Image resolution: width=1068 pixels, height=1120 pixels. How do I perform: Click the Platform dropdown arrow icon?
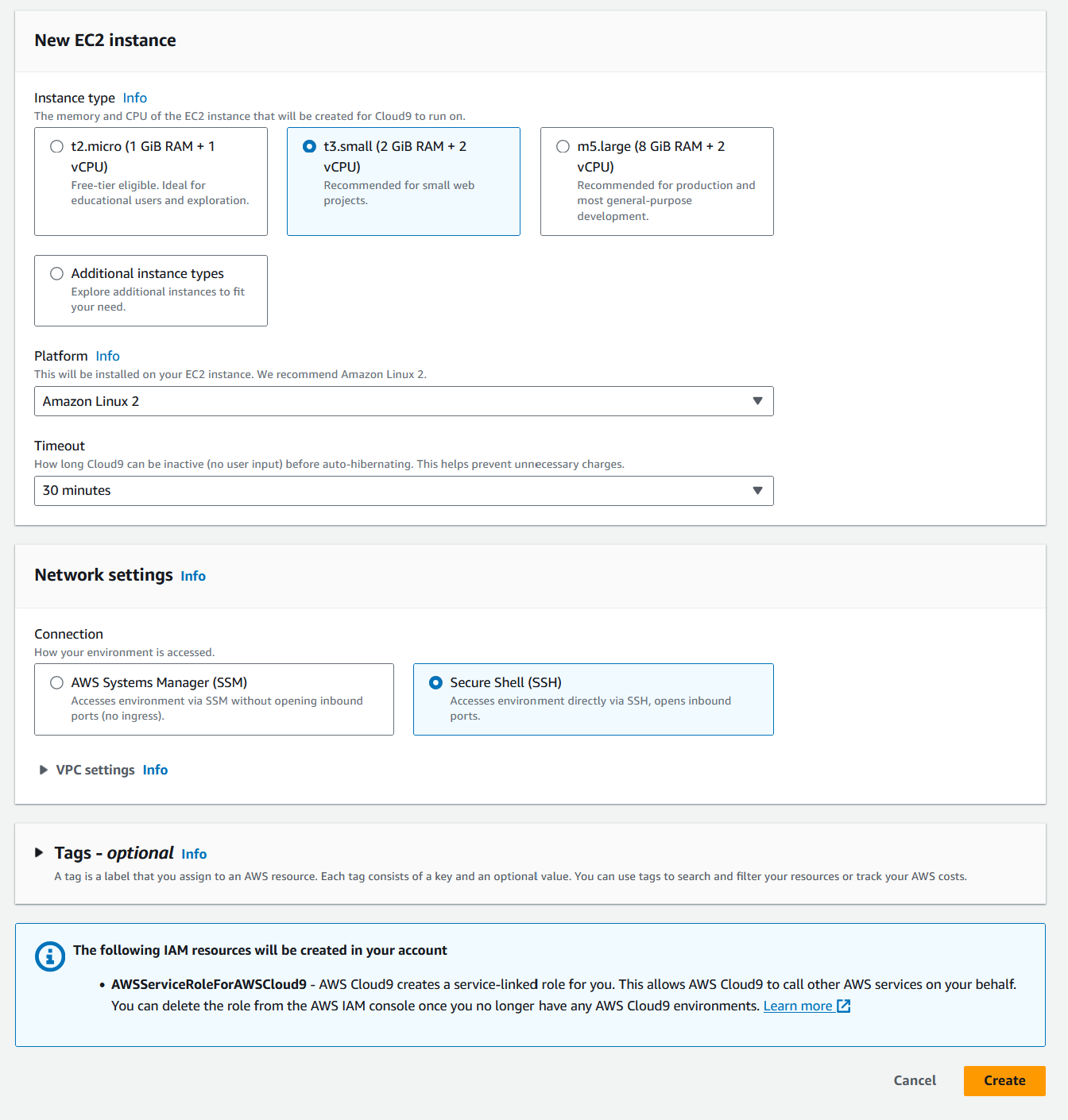pos(757,401)
